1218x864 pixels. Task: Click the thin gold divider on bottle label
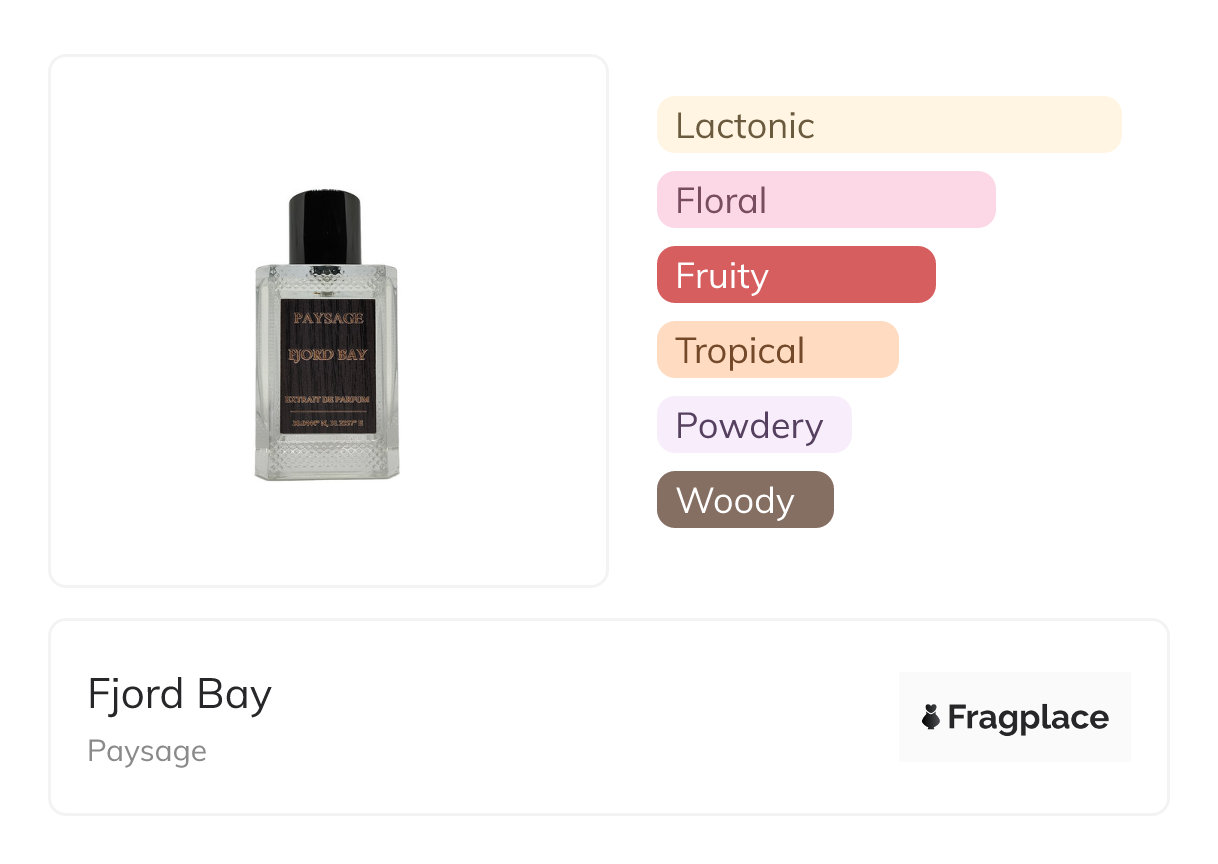(327, 411)
